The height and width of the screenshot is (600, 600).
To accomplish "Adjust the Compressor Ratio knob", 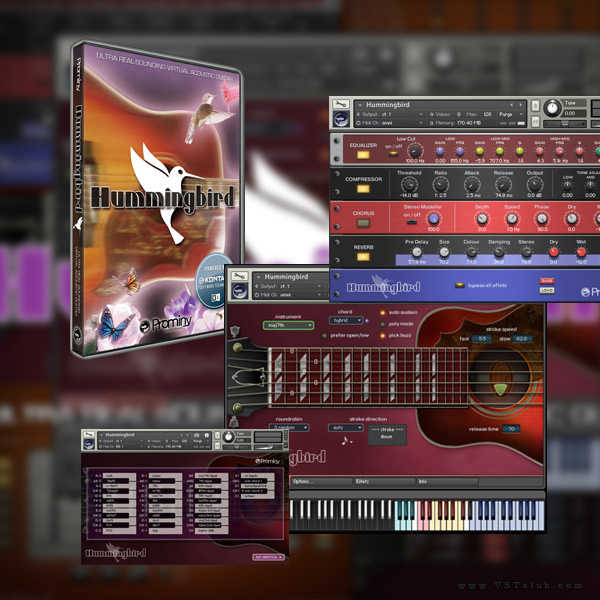I will coord(440,185).
